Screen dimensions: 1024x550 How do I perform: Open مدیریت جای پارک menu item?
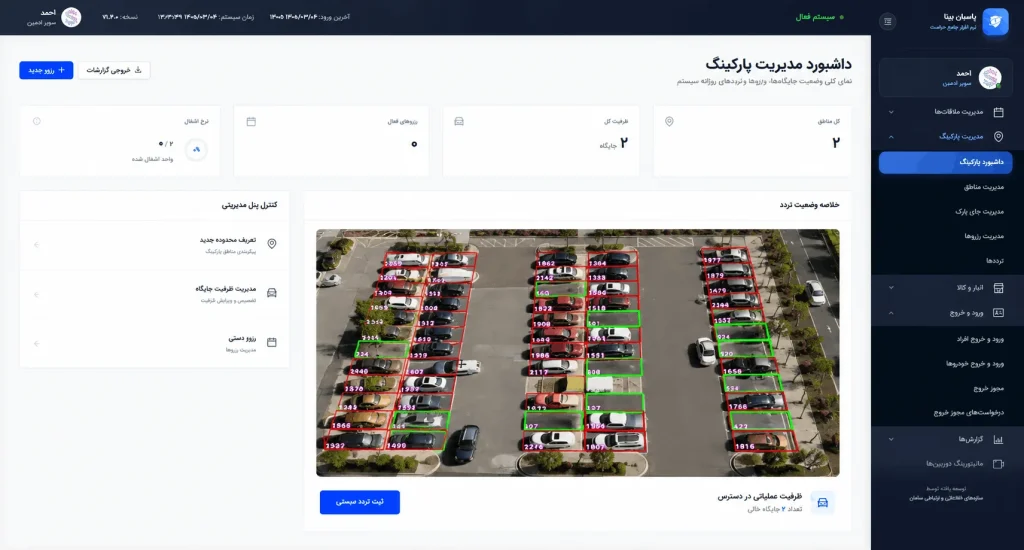[979, 212]
